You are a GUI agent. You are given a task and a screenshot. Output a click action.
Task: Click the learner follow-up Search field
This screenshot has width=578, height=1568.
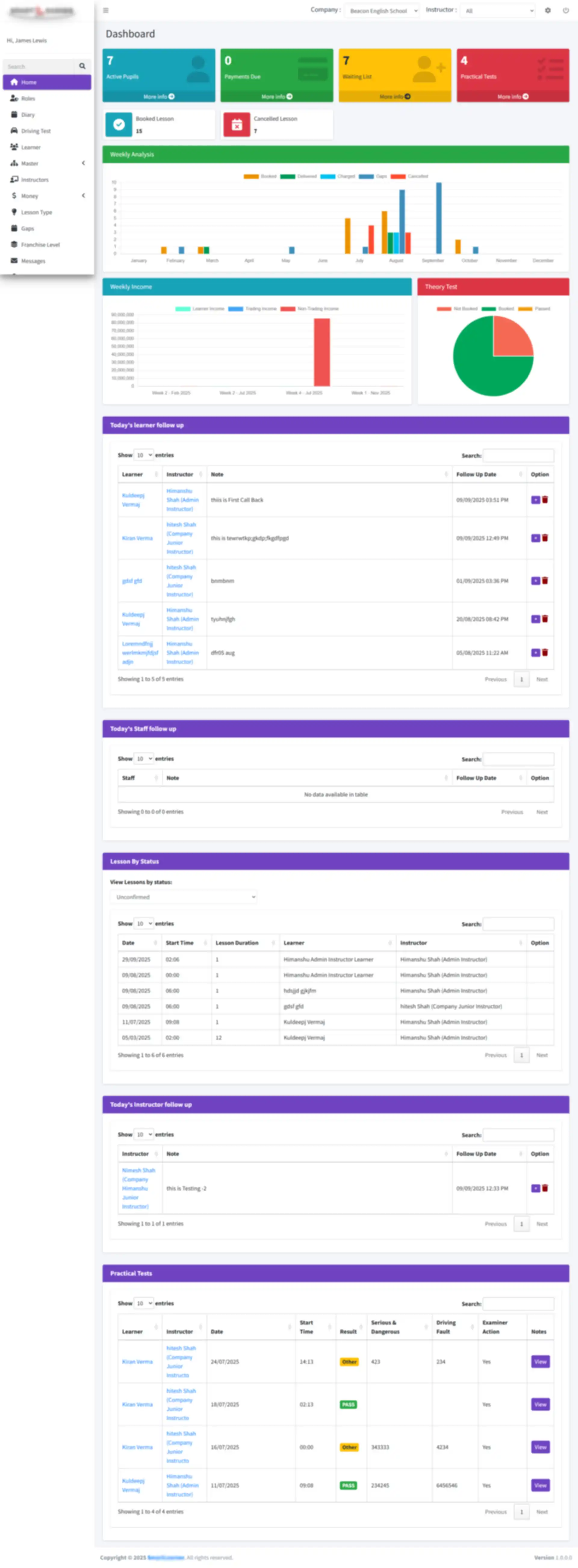(518, 455)
